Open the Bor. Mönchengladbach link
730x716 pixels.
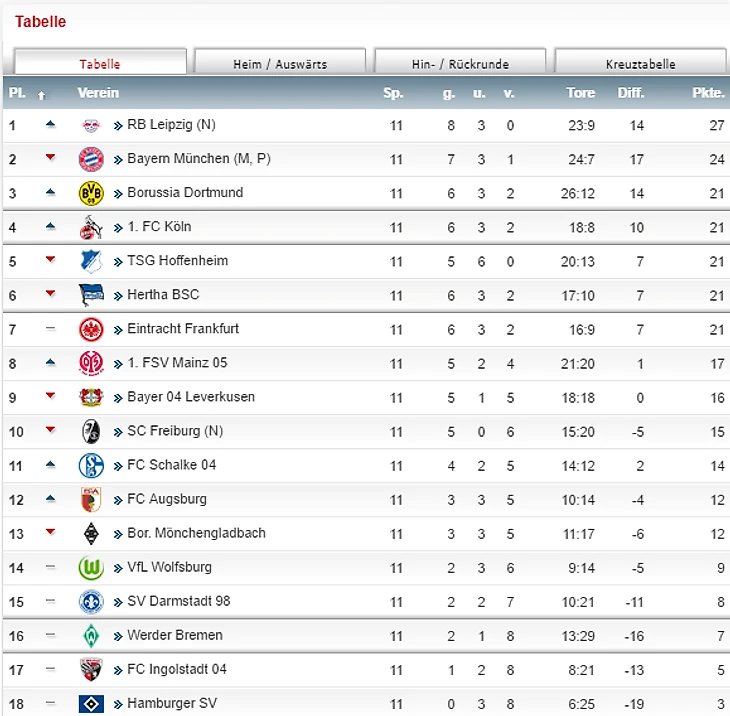(196, 533)
